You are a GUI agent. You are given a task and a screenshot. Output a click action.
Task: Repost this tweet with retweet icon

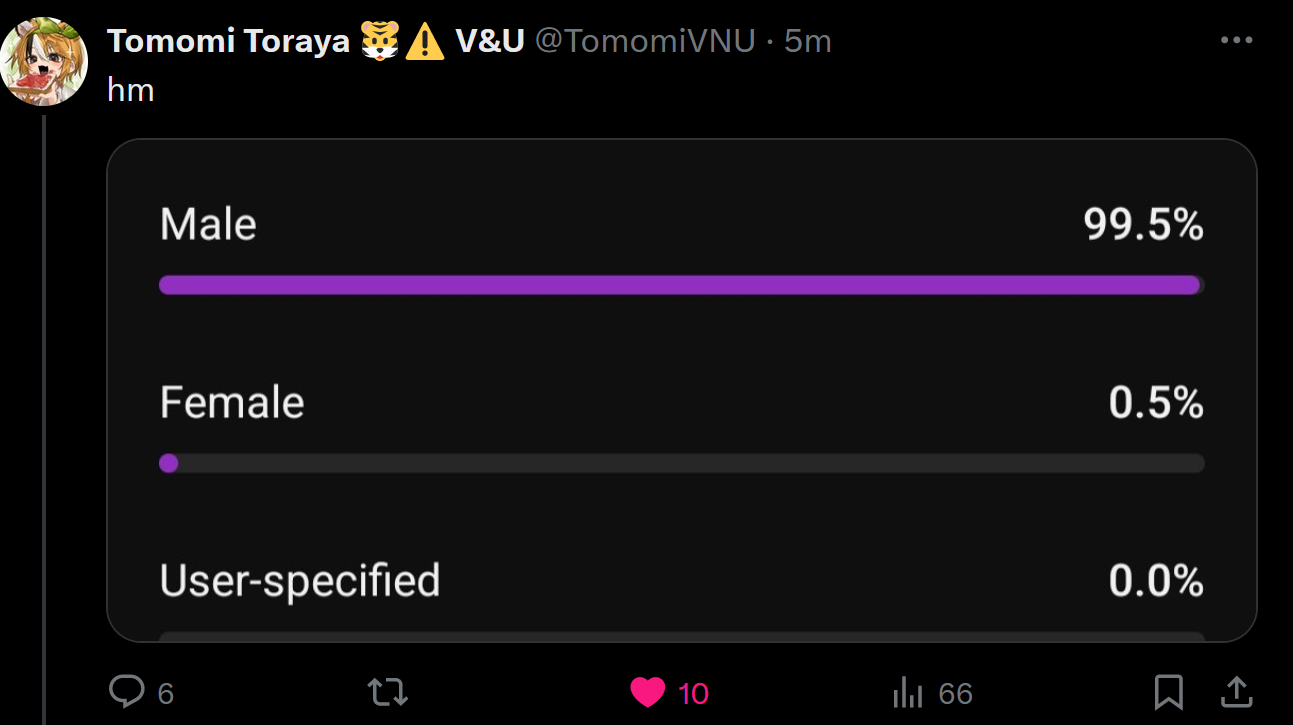pos(387,692)
